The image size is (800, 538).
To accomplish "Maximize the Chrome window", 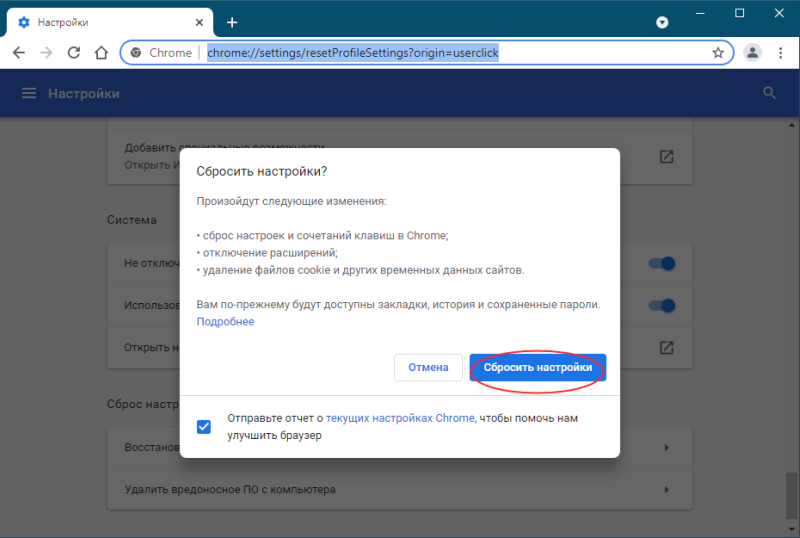I will coord(740,13).
